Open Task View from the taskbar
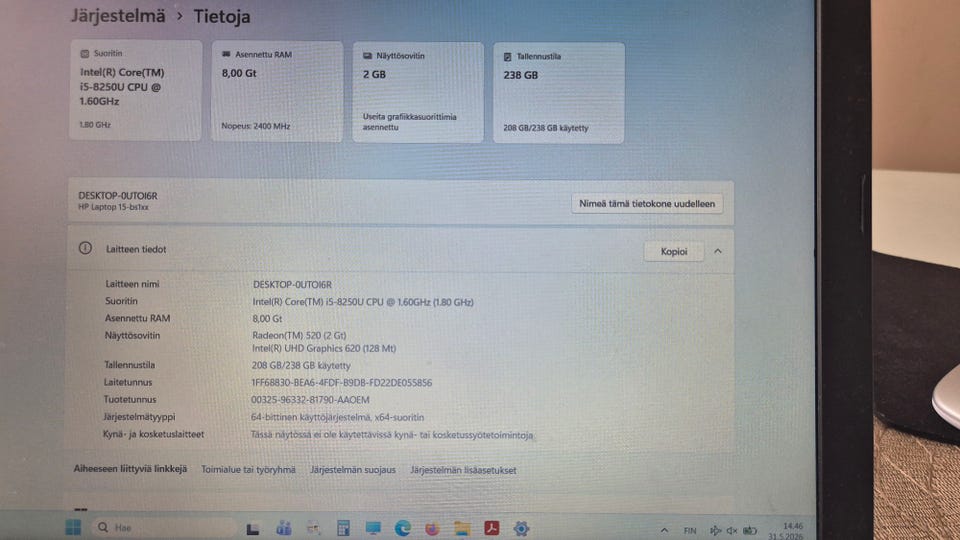The image size is (960, 540). click(253, 529)
